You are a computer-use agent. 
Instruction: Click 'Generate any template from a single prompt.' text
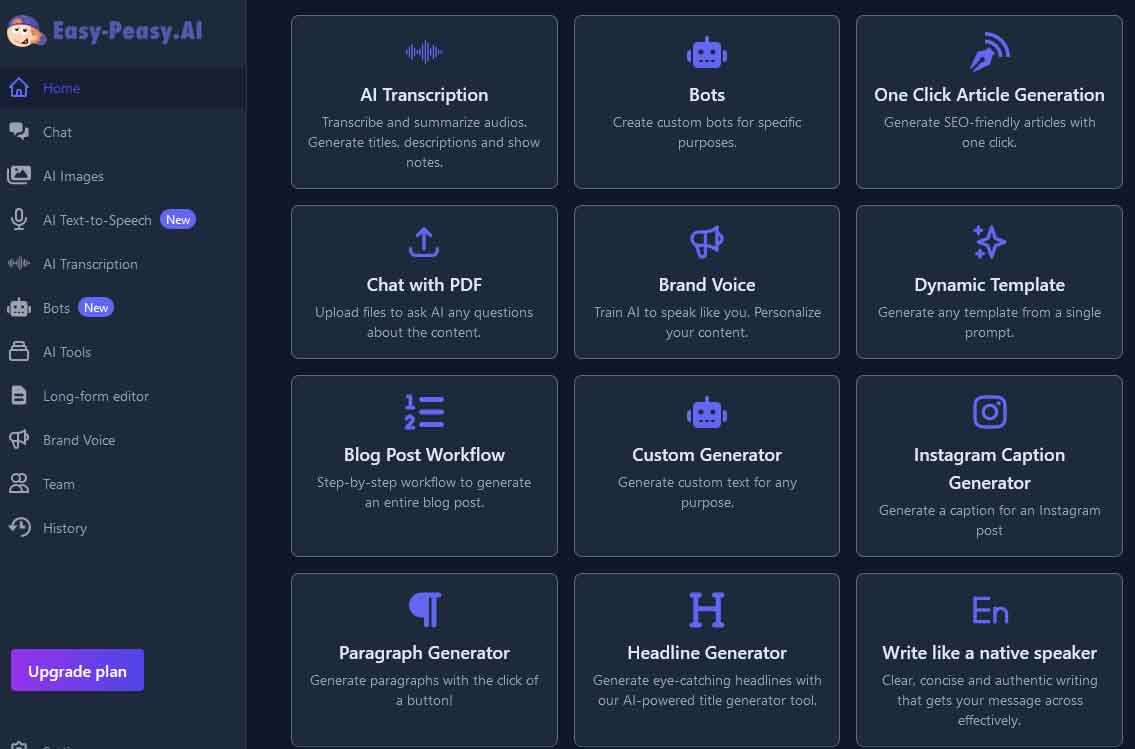[x=990, y=323]
